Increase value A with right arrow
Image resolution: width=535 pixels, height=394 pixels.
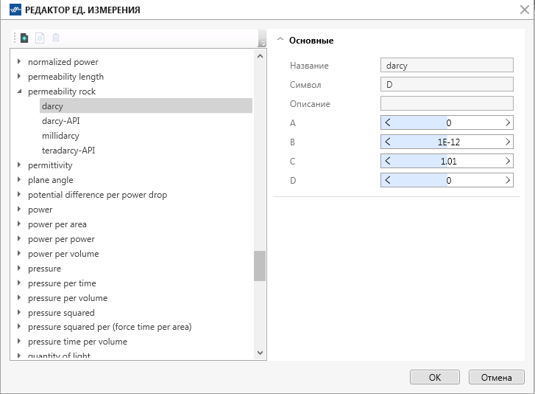pos(507,122)
